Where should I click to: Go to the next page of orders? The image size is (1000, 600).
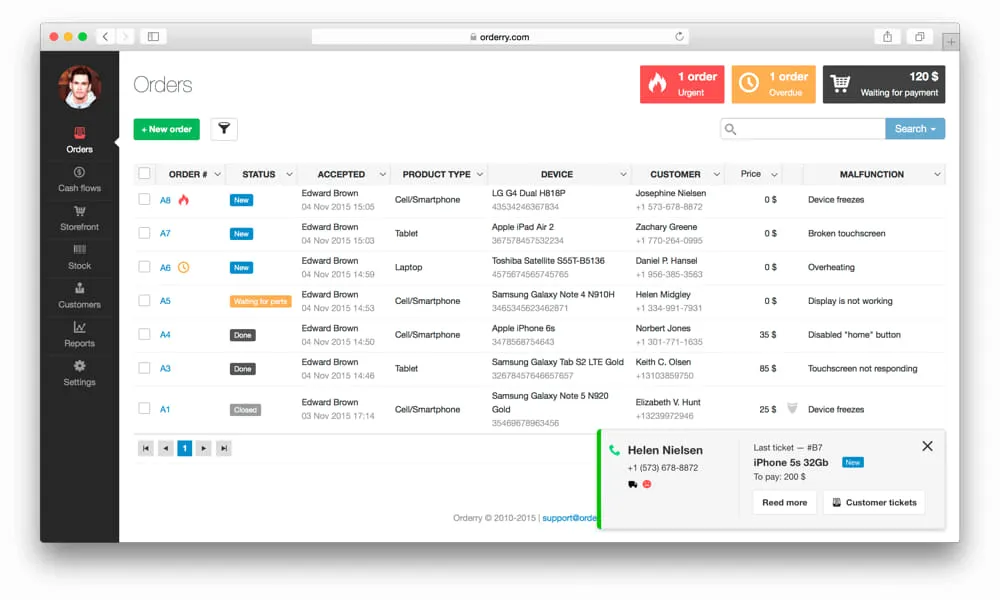[204, 448]
